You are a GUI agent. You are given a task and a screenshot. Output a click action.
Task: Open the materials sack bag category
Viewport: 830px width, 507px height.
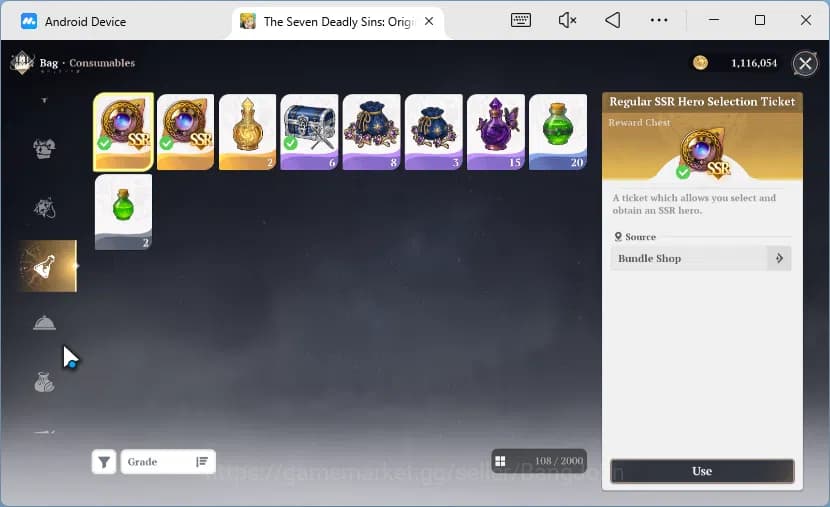44,382
